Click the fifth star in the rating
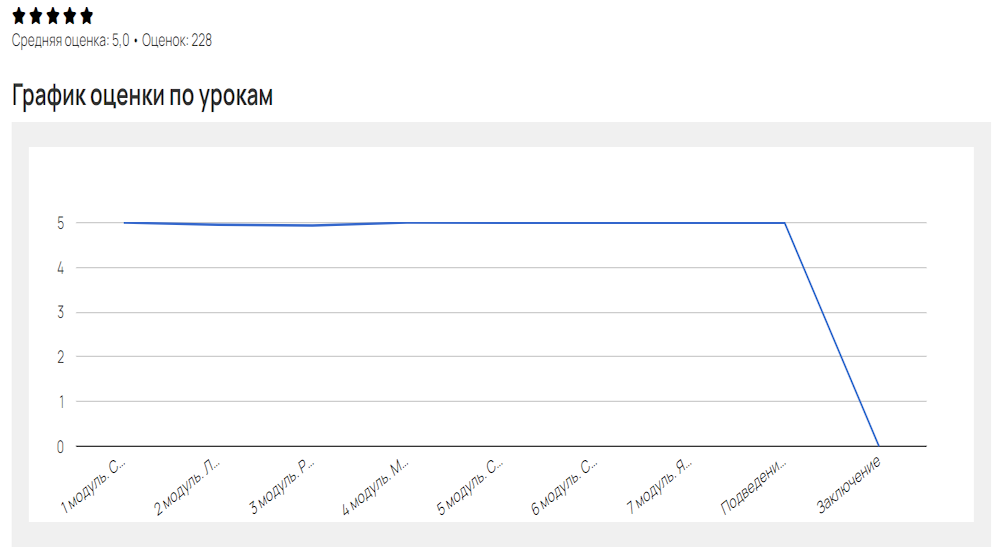Viewport: 1000px width, 553px height. click(x=86, y=16)
